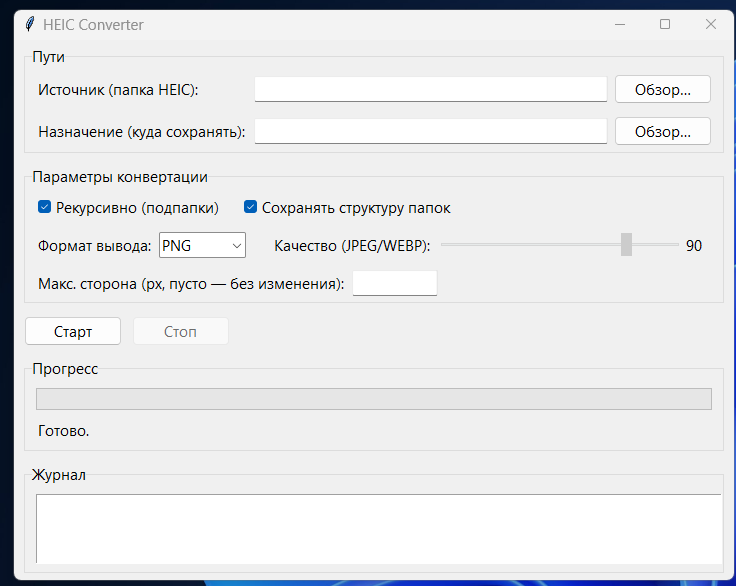736x586 pixels.
Task: Click the Пути group title
Action: point(48,57)
